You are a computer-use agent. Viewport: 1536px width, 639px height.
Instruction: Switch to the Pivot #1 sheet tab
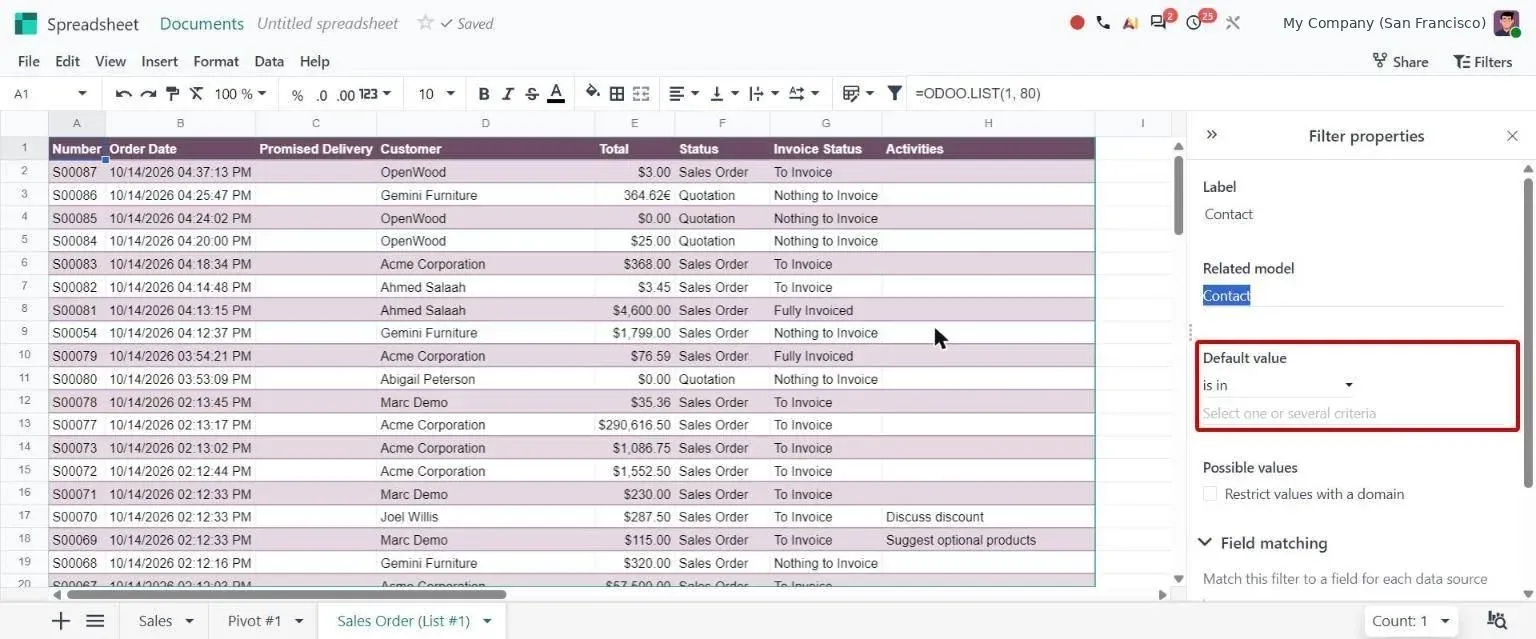point(254,621)
